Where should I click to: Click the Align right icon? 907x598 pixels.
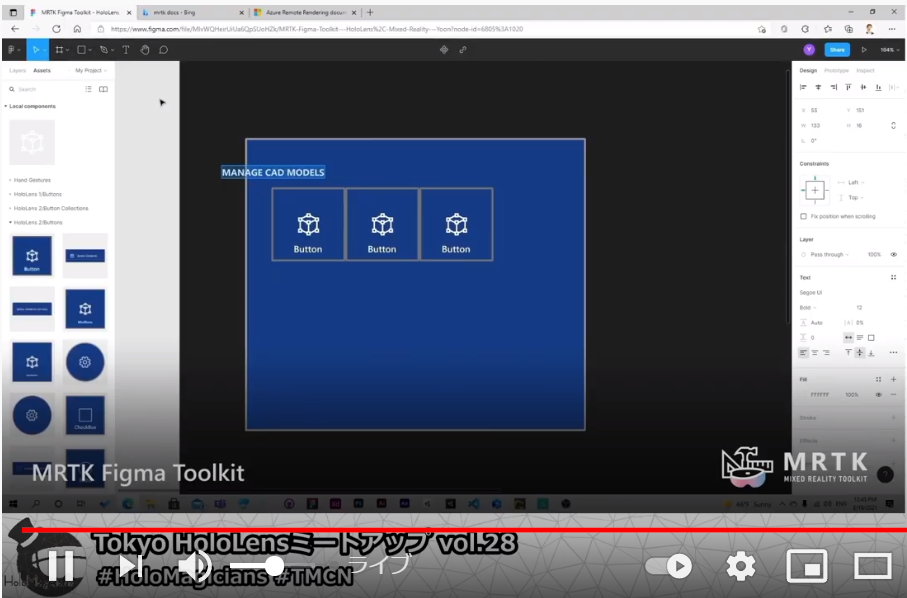pyautogui.click(x=834, y=87)
